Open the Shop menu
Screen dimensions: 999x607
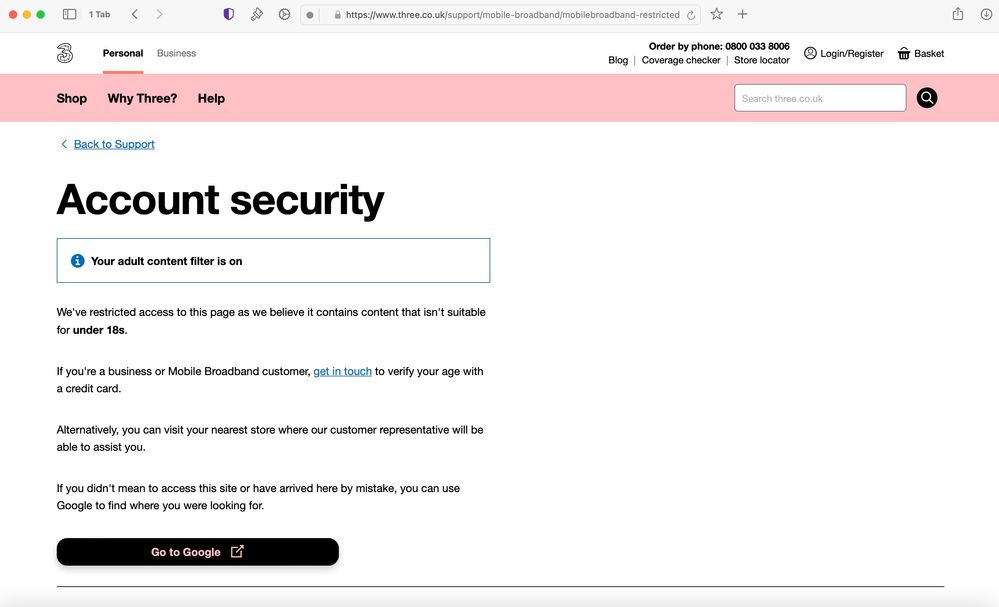tap(71, 98)
